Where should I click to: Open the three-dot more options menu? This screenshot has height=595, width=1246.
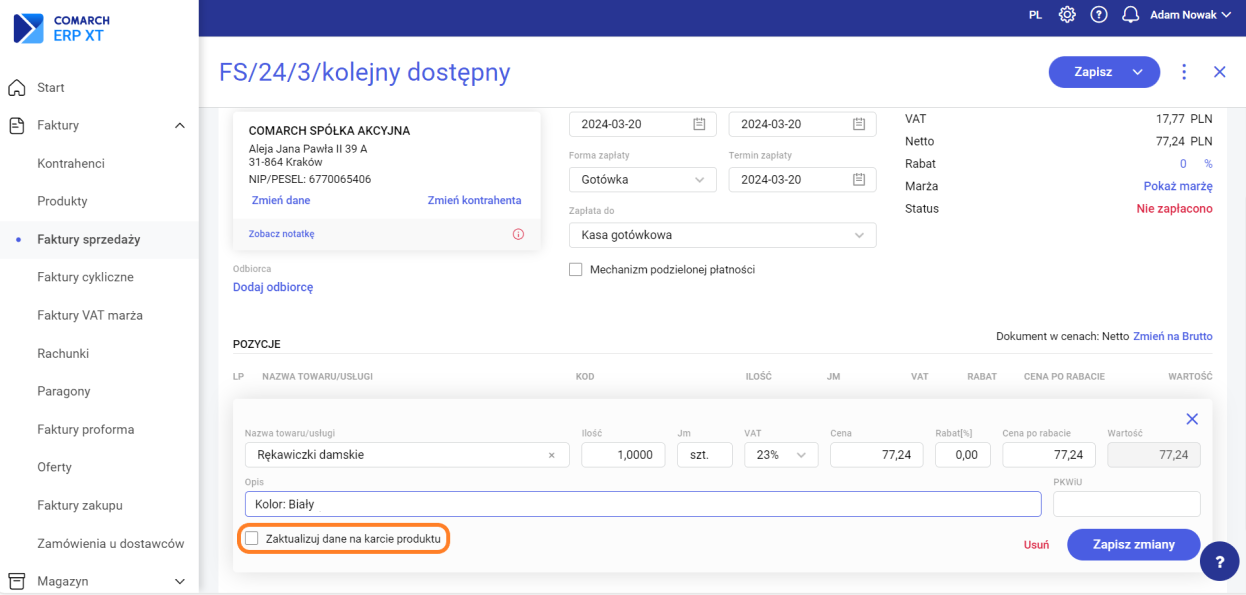1184,72
